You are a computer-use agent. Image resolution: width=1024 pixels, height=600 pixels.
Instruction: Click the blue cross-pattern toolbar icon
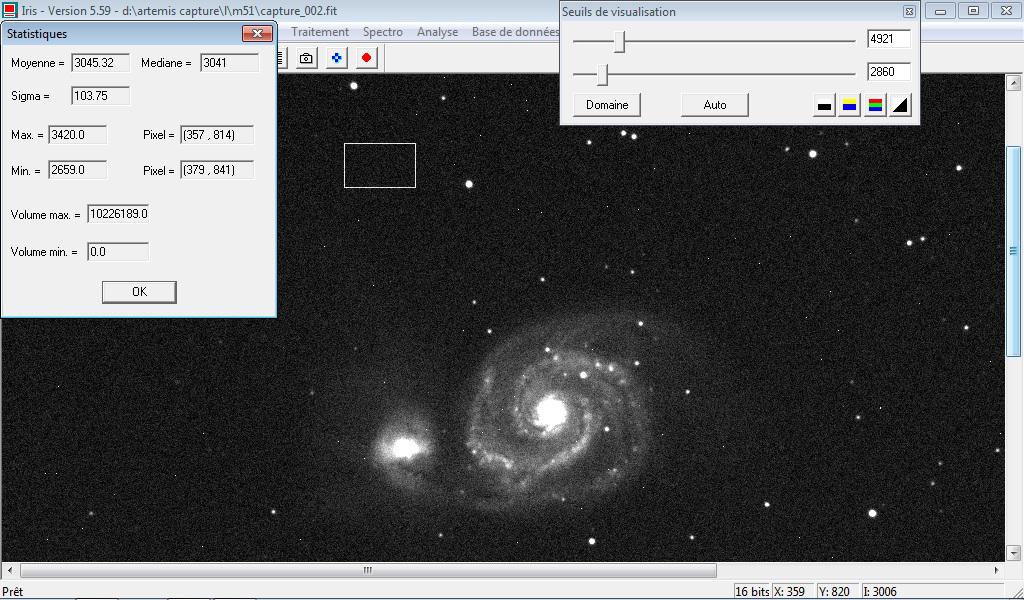(336, 58)
